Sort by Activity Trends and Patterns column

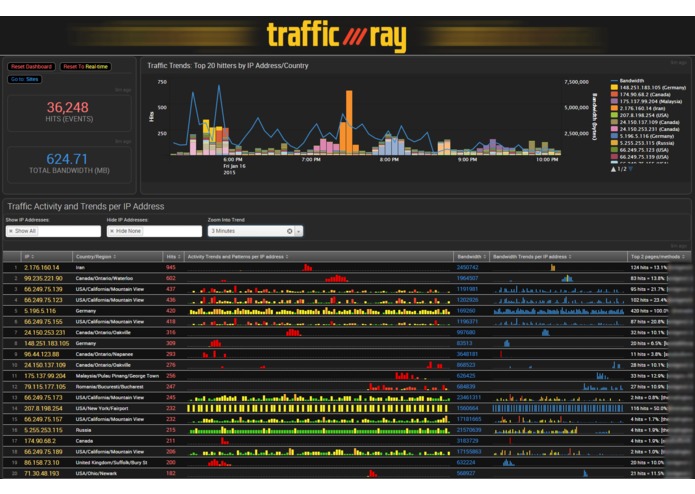tap(319, 257)
